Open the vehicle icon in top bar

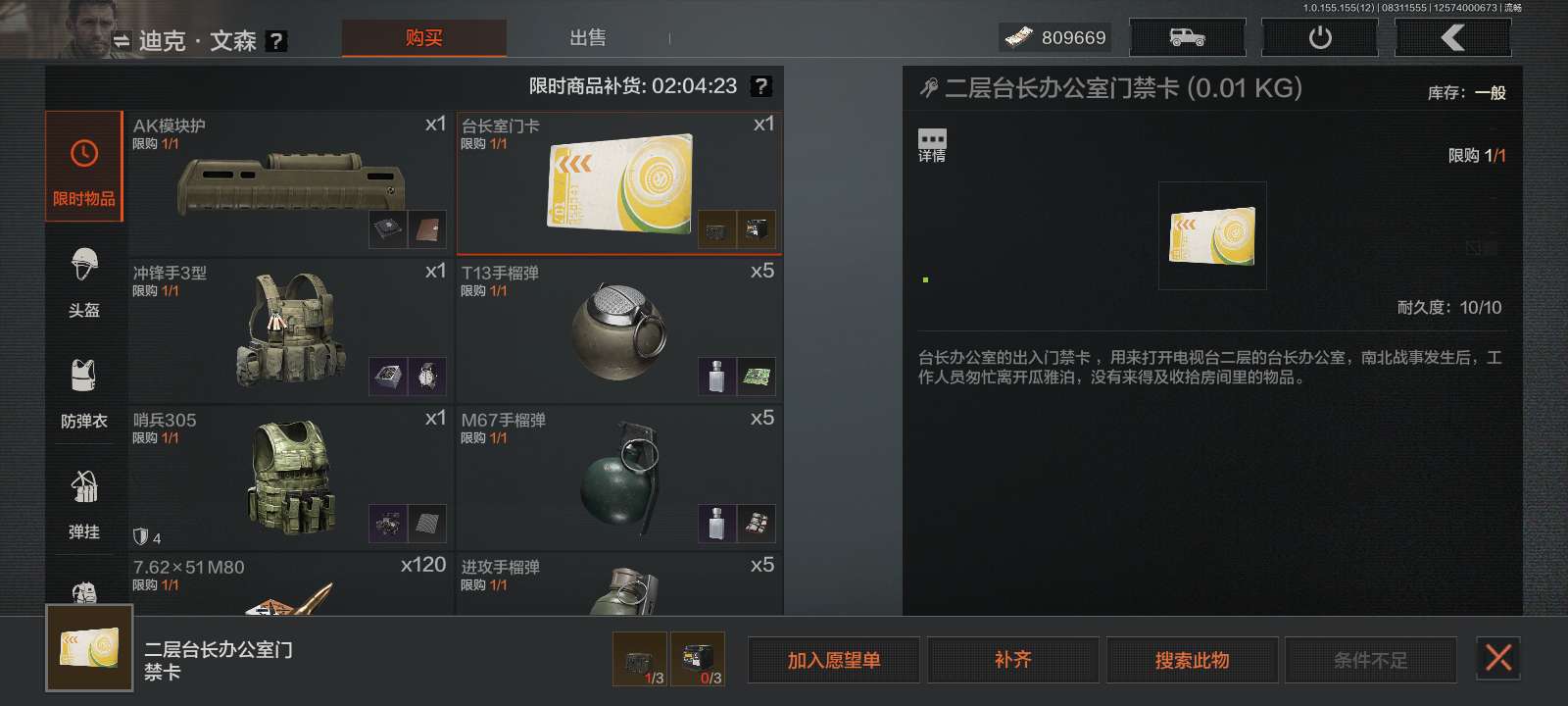[x=1187, y=38]
